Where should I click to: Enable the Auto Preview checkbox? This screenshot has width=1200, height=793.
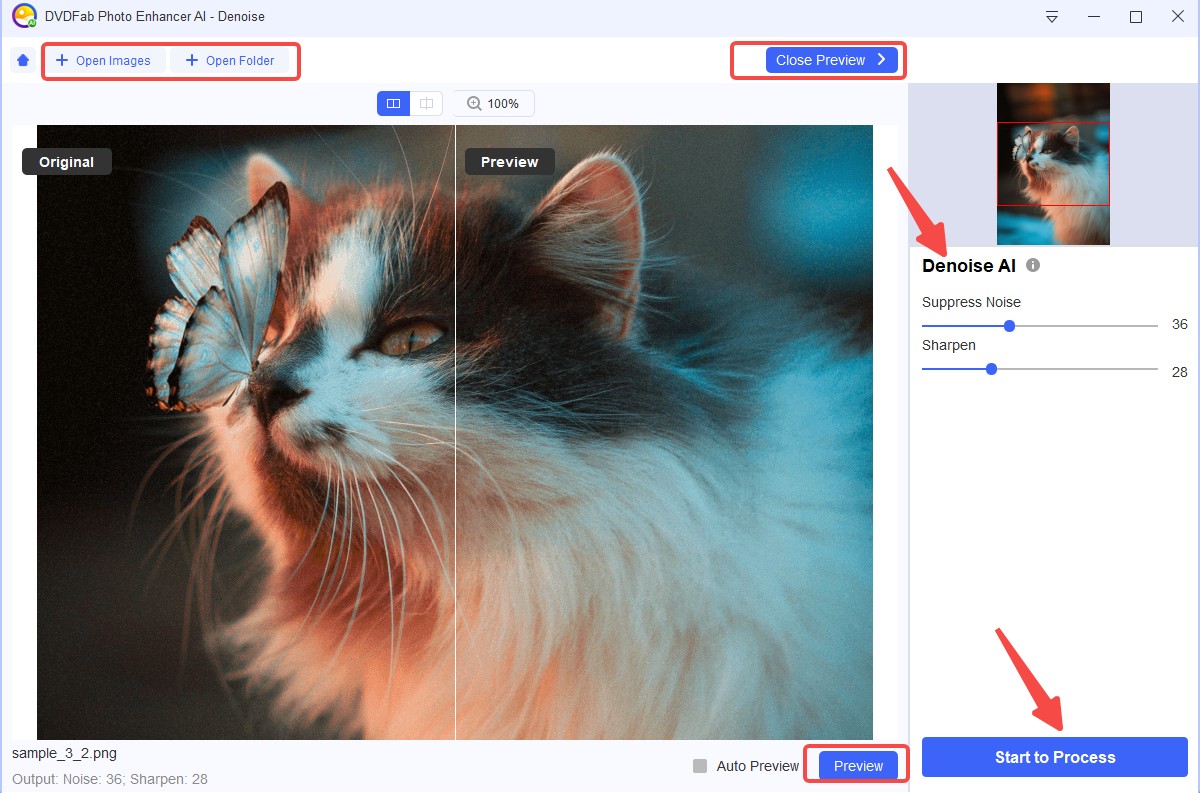point(700,766)
